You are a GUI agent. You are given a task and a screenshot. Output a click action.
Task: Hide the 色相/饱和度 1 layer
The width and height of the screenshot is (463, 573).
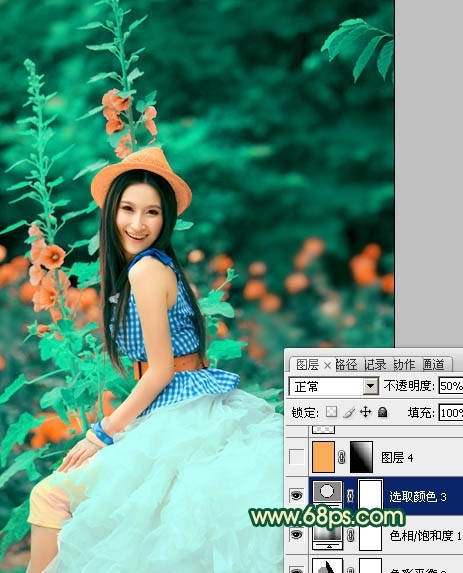point(296,535)
